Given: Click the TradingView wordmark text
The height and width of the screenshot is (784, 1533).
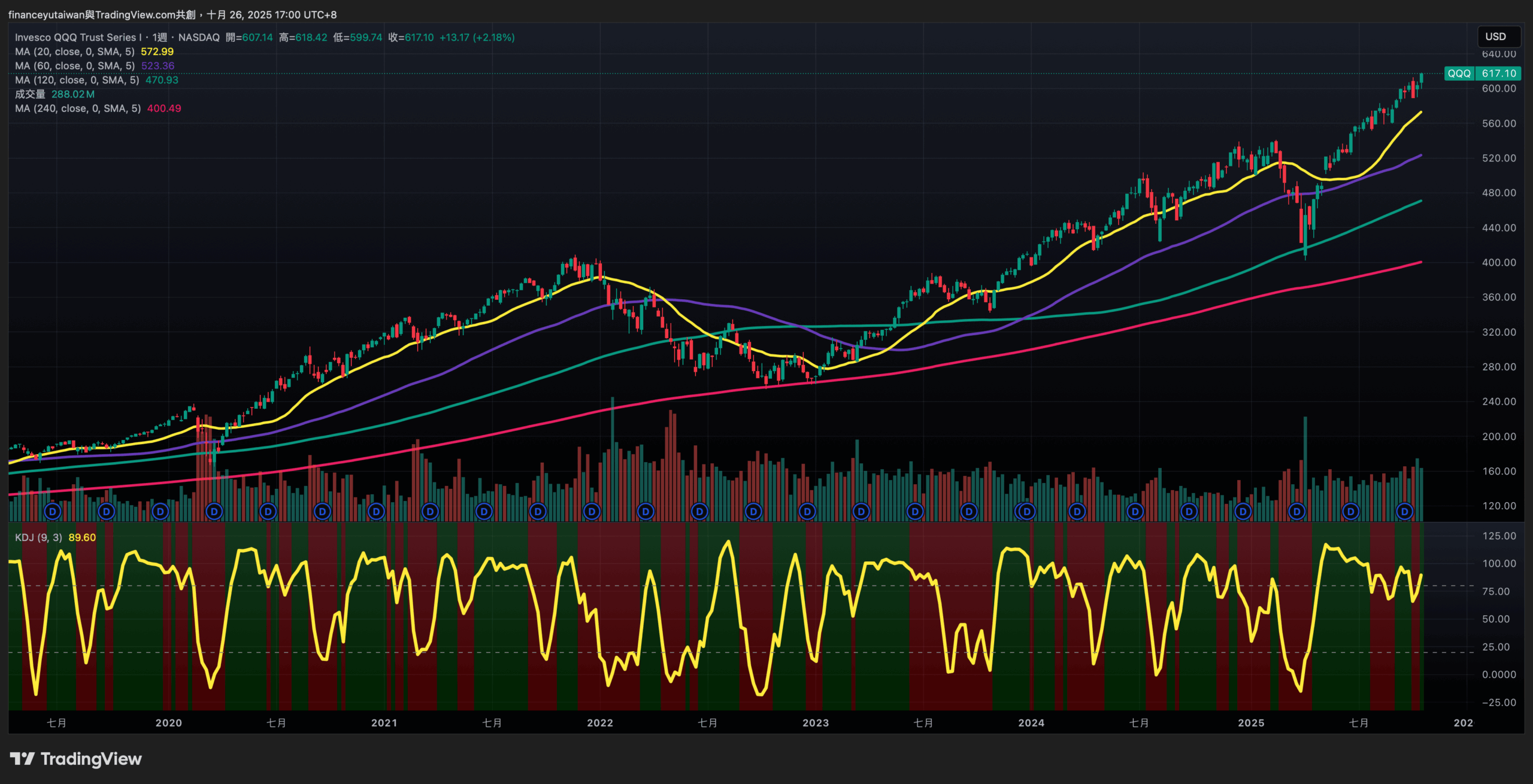Looking at the screenshot, I should 91,759.
